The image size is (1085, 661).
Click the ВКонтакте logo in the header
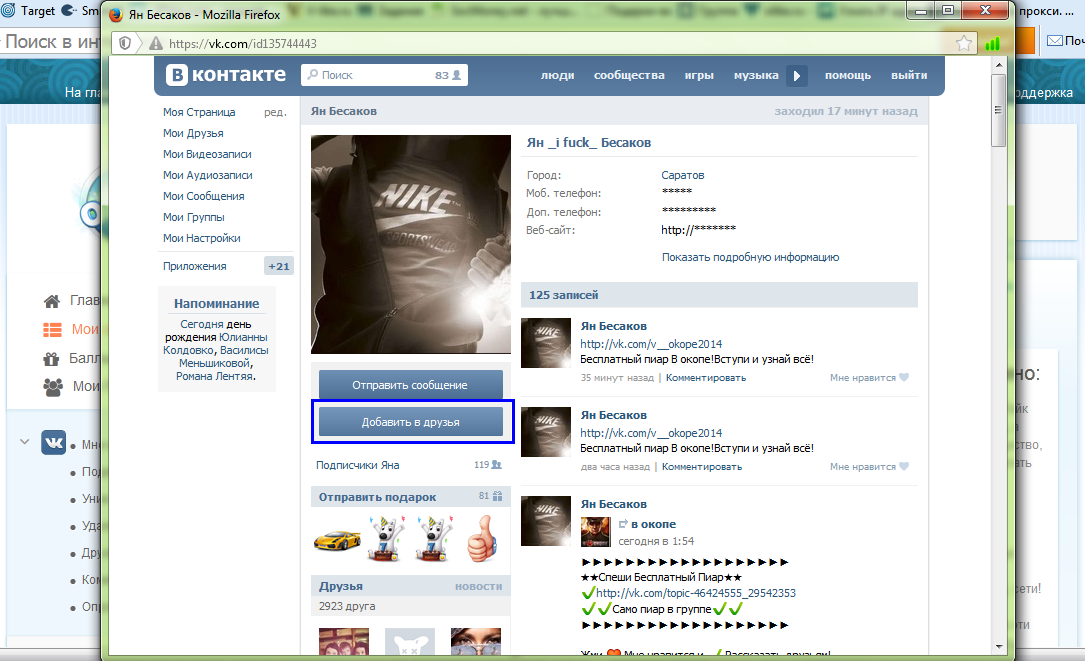226,75
